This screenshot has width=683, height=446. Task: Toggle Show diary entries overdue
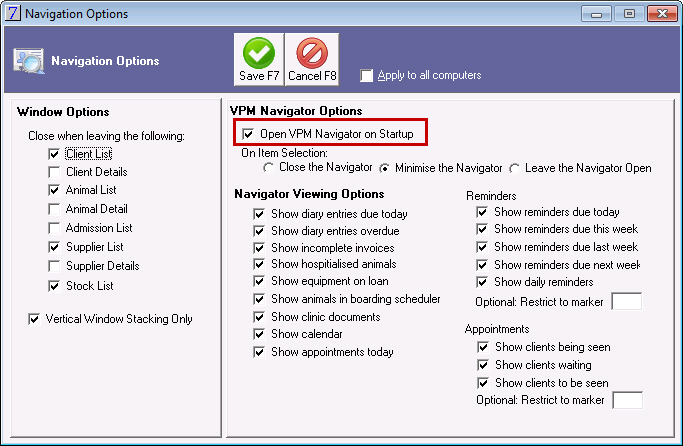click(259, 231)
